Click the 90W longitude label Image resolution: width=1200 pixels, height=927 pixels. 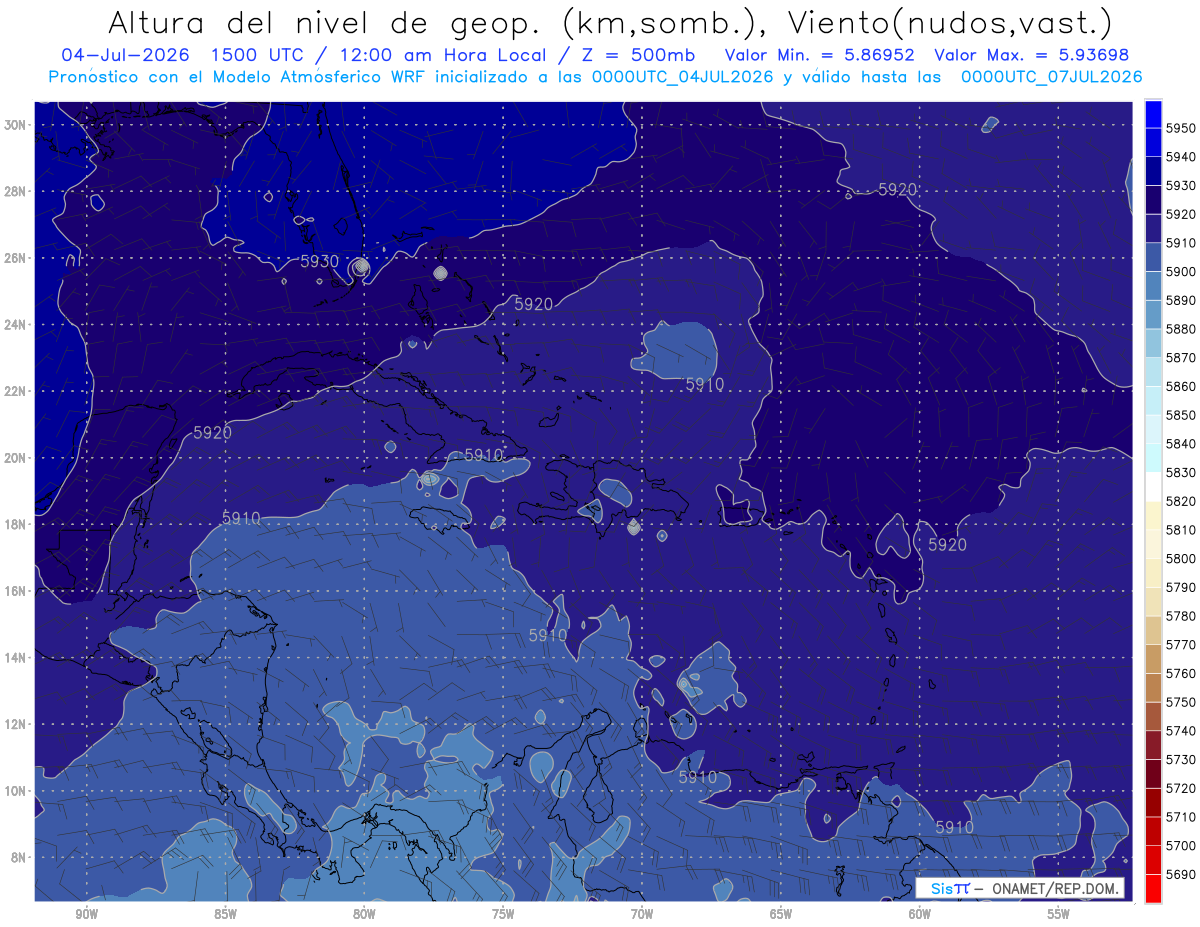click(86, 913)
